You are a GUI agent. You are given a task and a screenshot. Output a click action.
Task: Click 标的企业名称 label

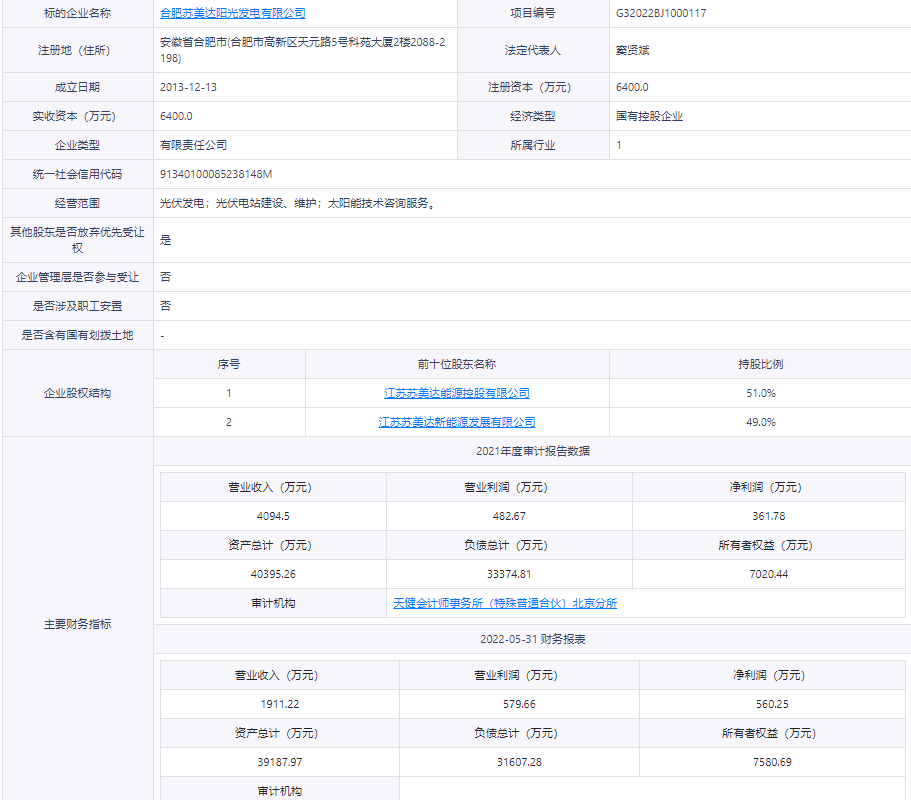(77, 13)
